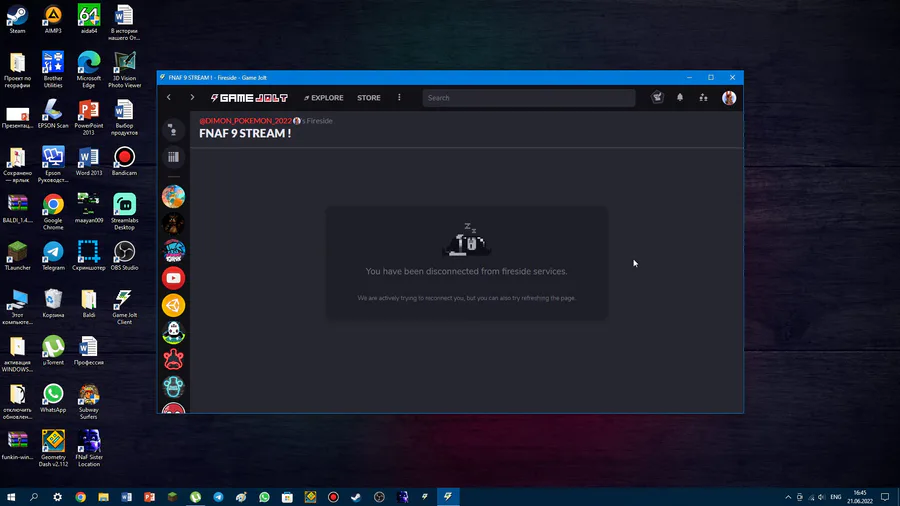Image resolution: width=900 pixels, height=506 pixels.
Task: Open FNaF Sister Location shortcut
Action: [89, 448]
